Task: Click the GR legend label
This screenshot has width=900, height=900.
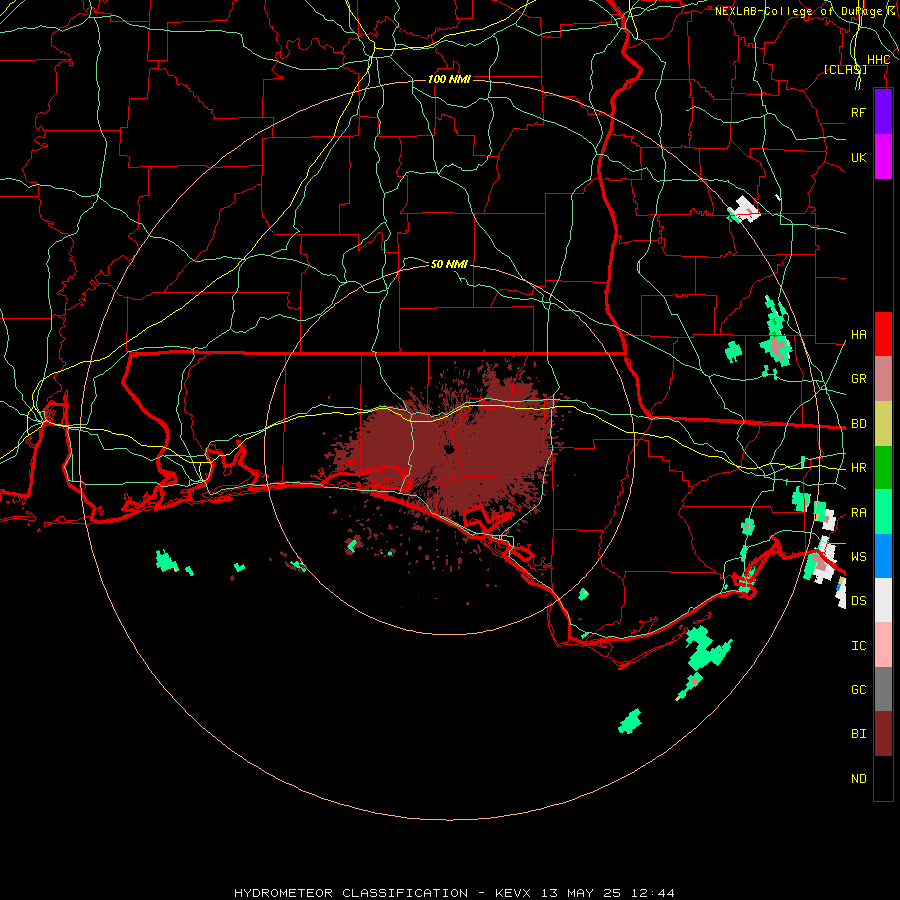Action: (858, 379)
